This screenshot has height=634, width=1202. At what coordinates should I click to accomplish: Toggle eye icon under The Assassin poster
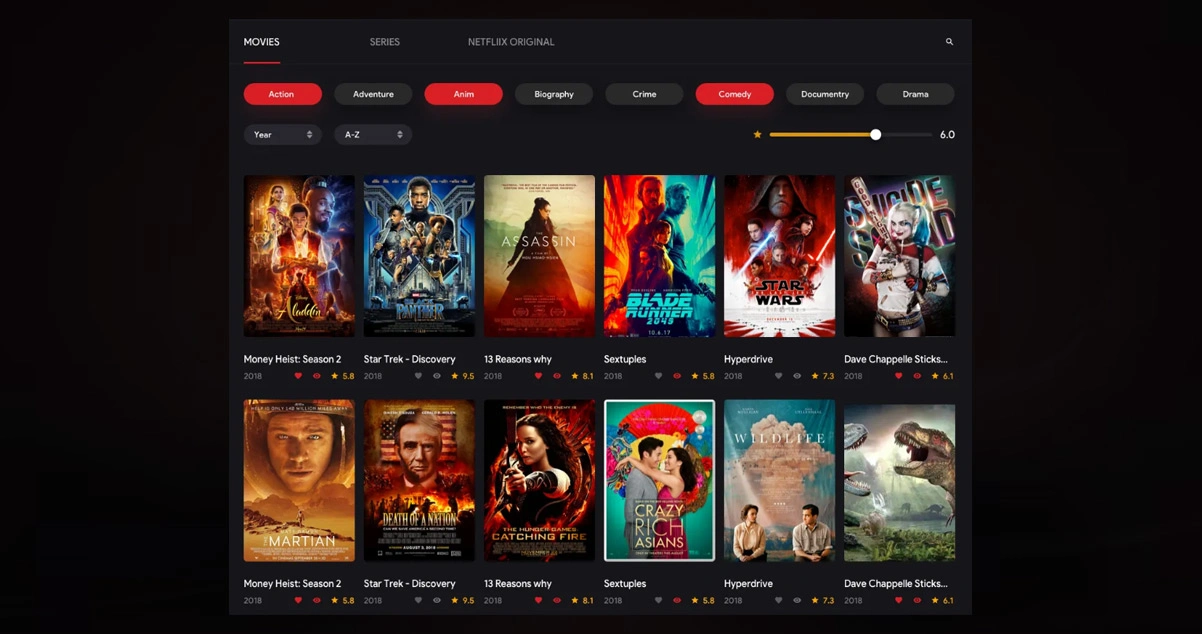(556, 376)
